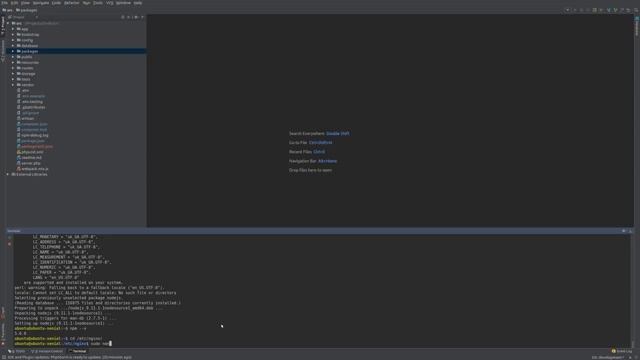Open the File menu
640x360 pixels.
(x=4, y=3)
